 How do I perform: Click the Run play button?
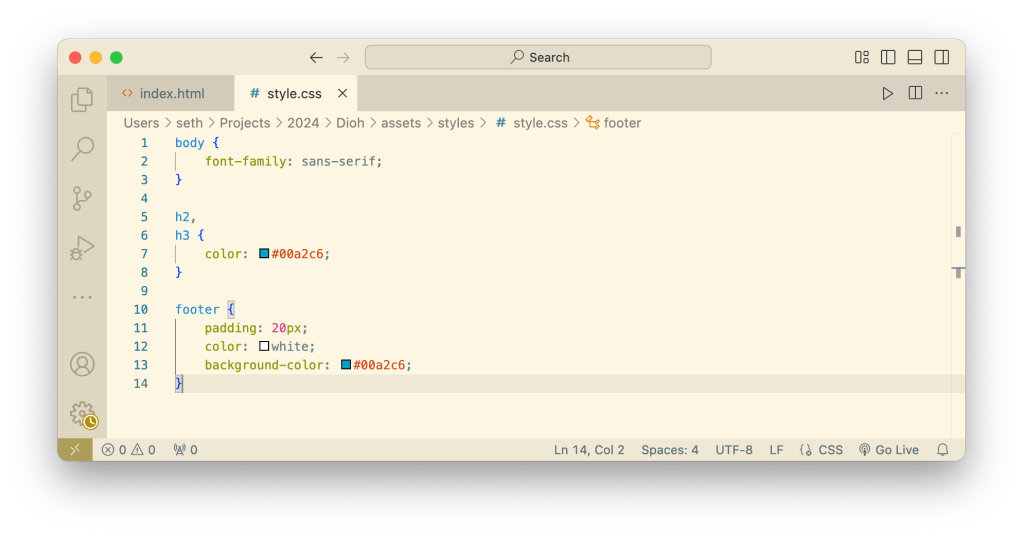[x=887, y=93]
